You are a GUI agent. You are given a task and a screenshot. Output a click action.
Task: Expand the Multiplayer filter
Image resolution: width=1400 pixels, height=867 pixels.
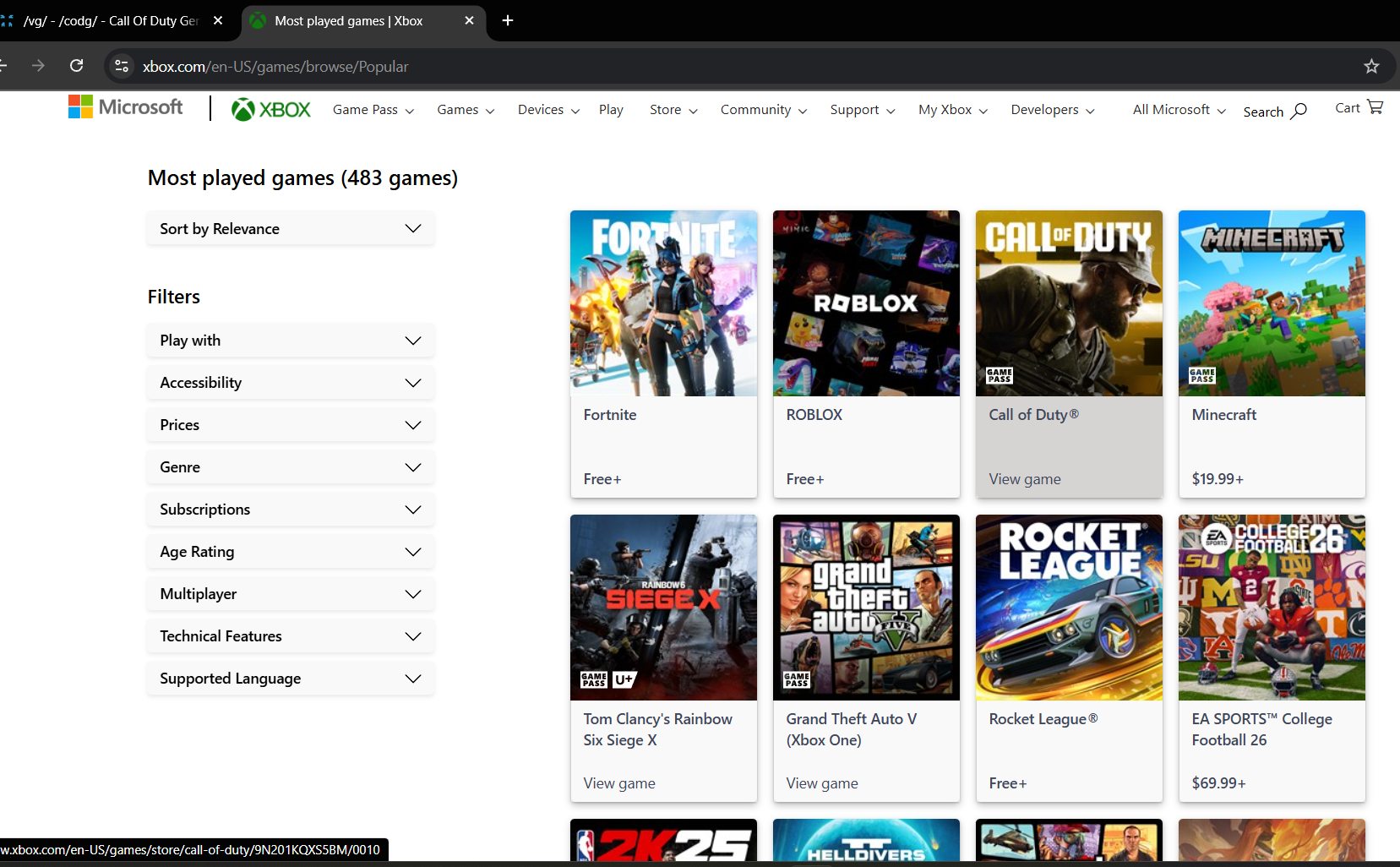click(x=291, y=594)
